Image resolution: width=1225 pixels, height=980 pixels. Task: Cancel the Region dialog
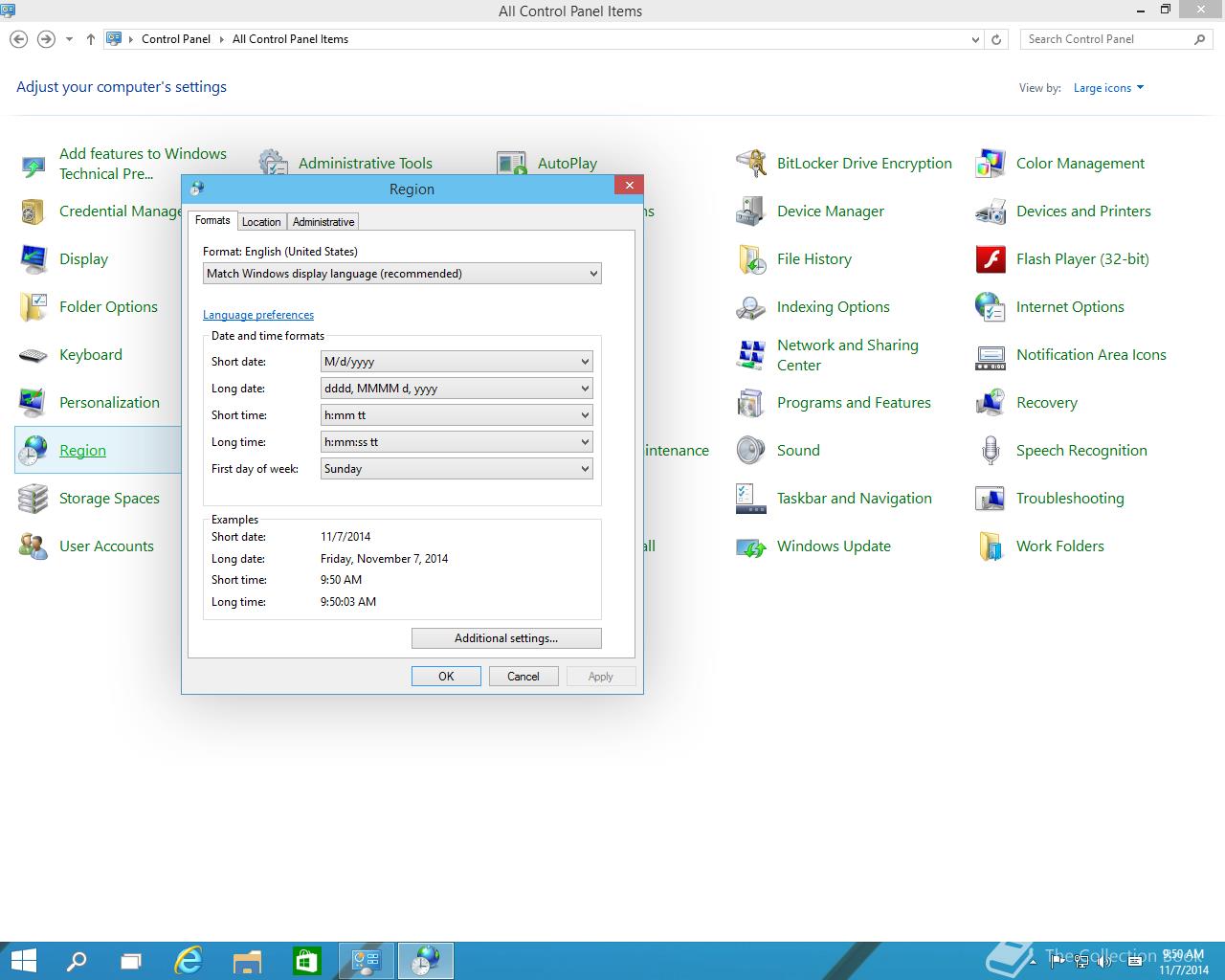(x=523, y=677)
